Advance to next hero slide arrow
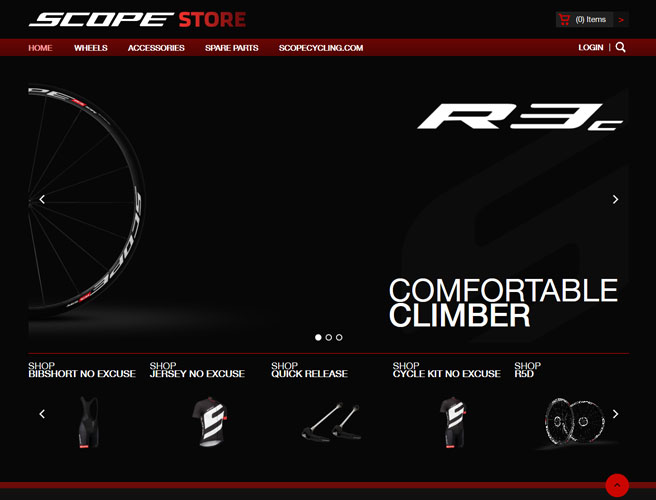 coord(615,200)
